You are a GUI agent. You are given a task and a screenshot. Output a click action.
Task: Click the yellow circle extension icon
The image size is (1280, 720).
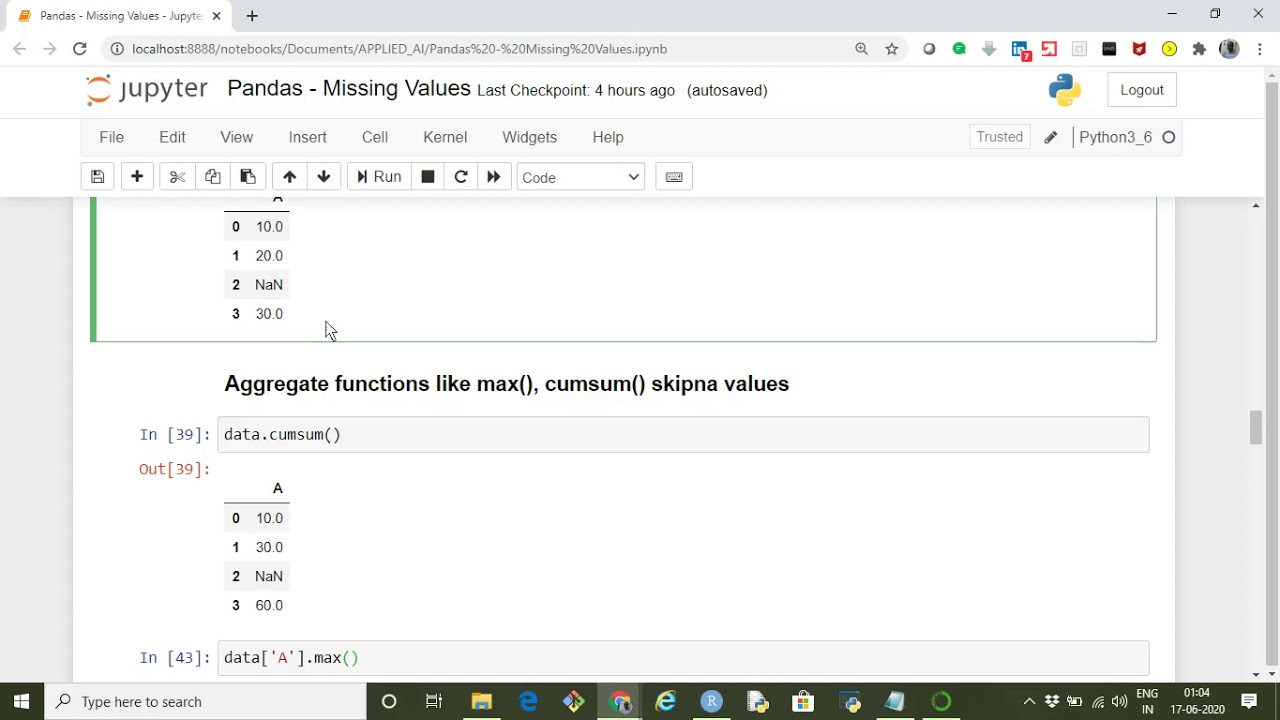coord(1169,48)
